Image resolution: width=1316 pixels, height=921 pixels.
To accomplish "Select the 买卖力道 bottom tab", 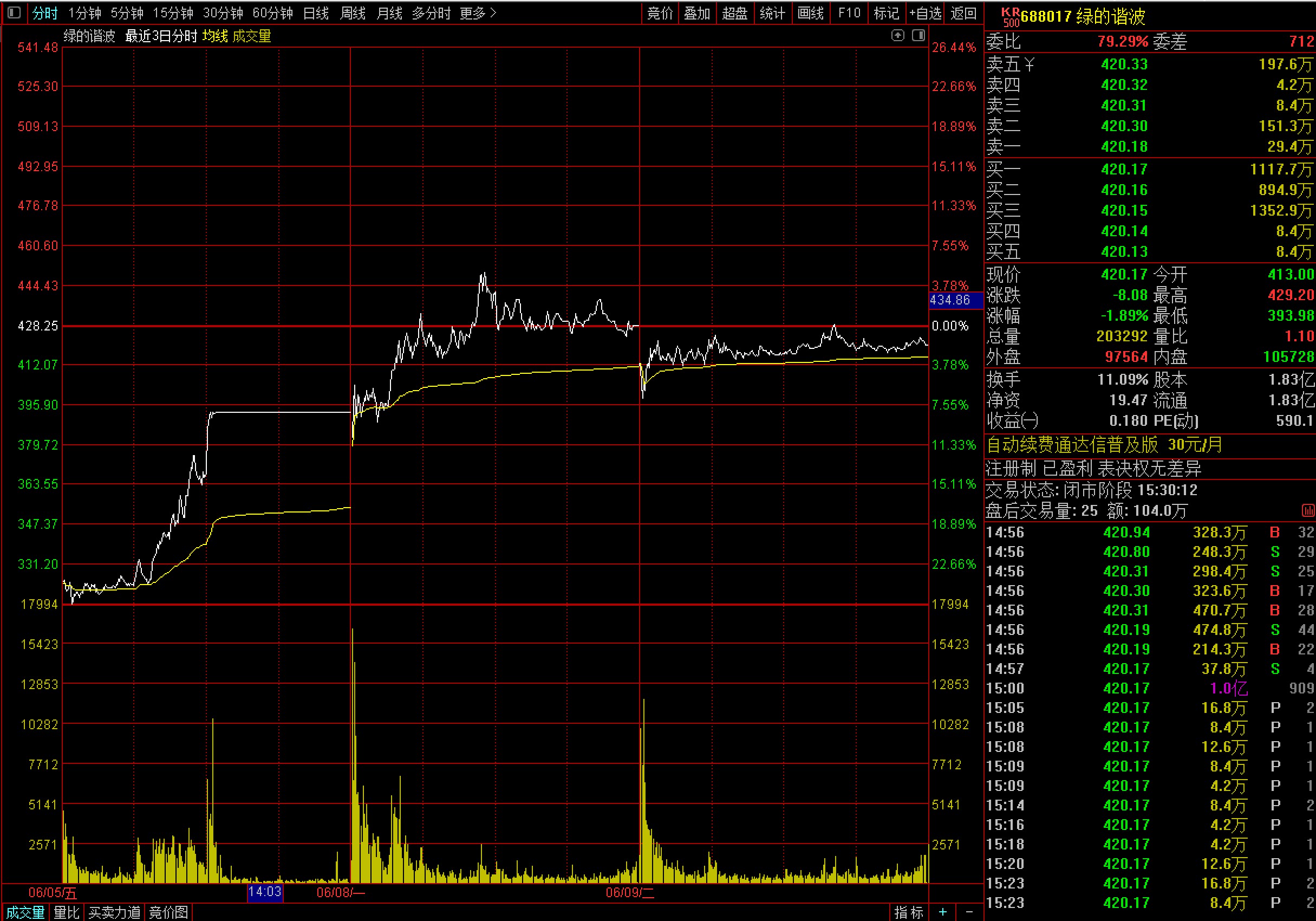I will (x=114, y=912).
